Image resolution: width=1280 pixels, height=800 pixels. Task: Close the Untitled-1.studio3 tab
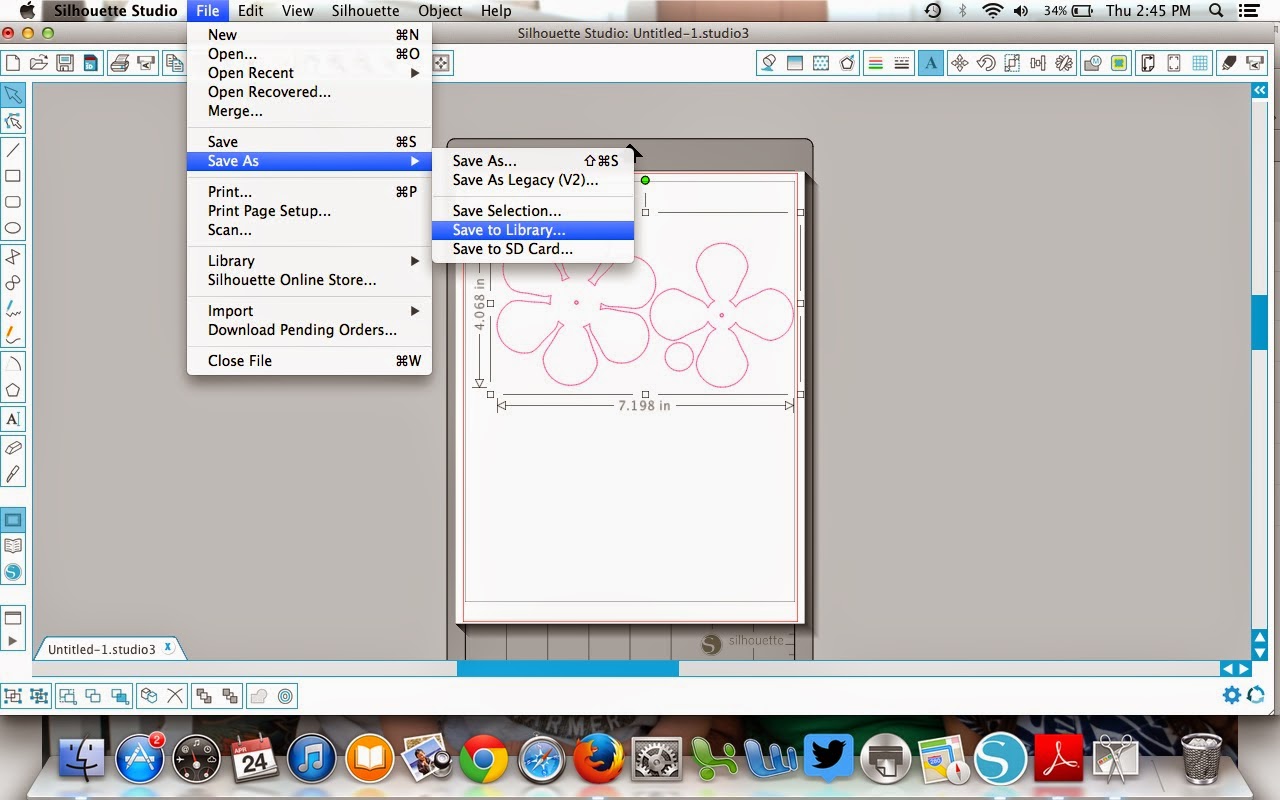168,648
